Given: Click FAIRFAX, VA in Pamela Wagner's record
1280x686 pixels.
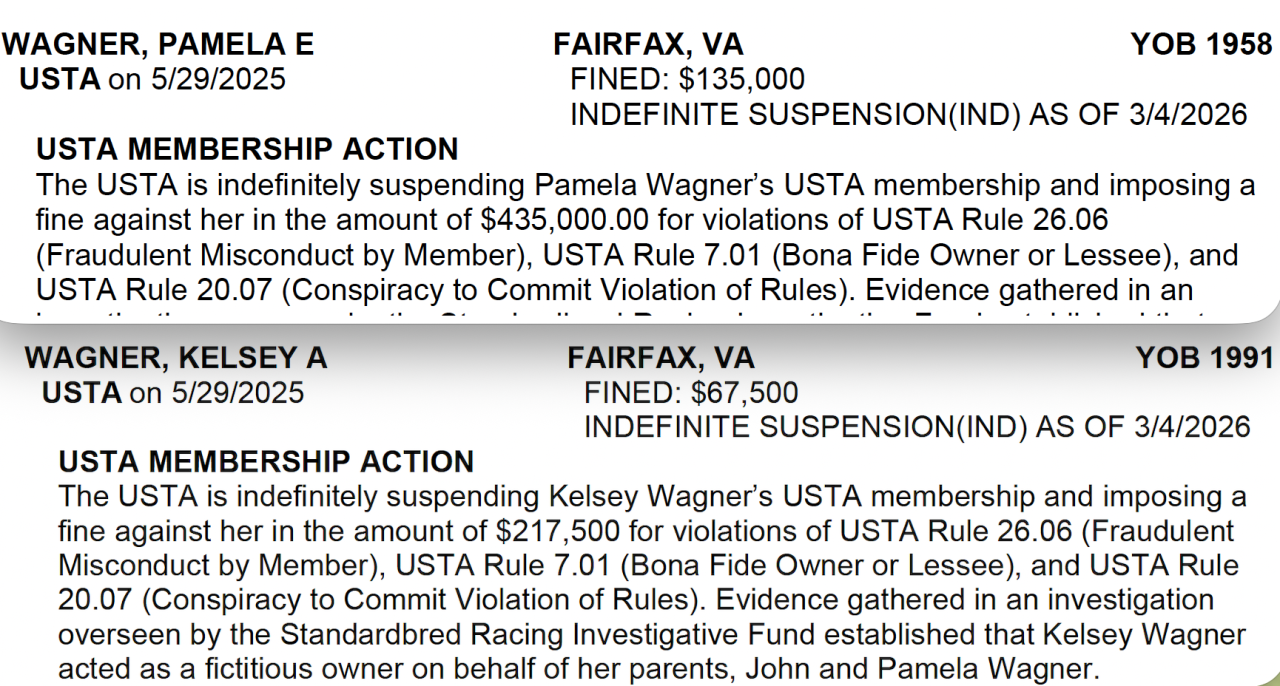Looking at the screenshot, I should (648, 44).
